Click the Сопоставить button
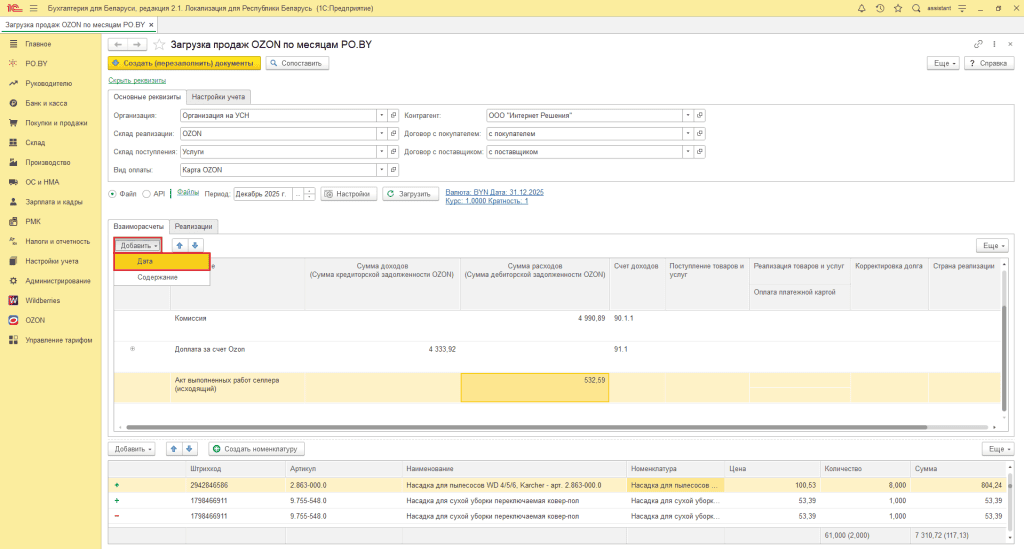1024x549 pixels. pos(296,63)
